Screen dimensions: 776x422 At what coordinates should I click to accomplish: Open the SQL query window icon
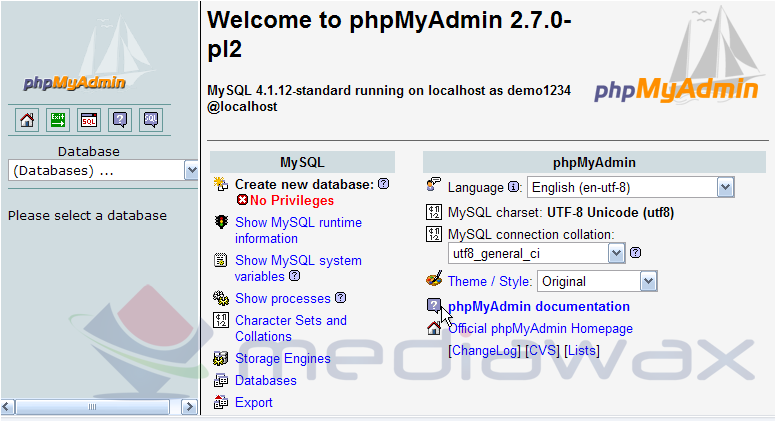click(89, 120)
